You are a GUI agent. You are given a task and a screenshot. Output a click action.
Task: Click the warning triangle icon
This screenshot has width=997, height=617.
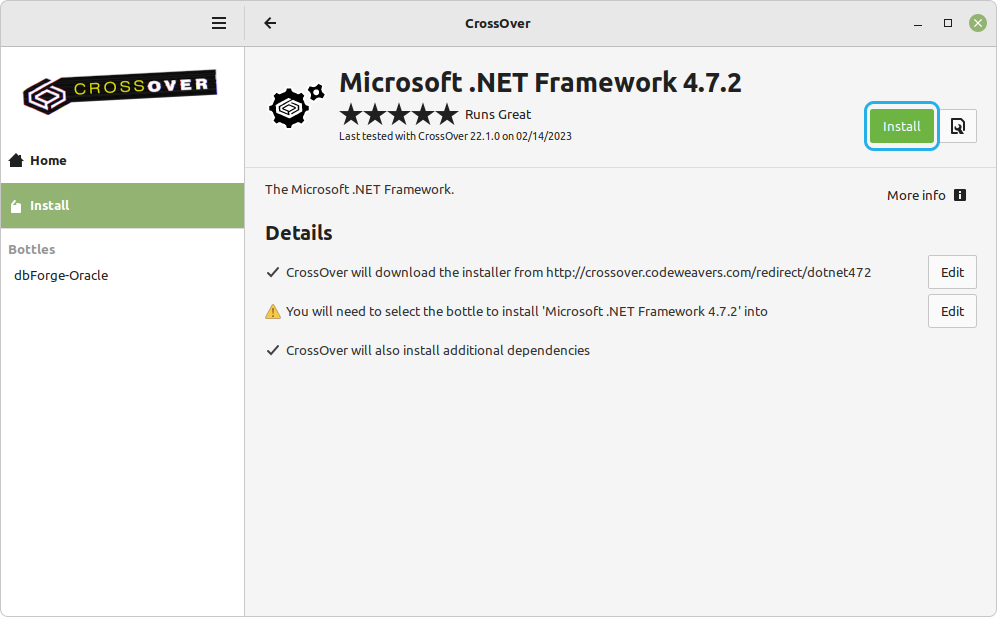click(x=273, y=312)
